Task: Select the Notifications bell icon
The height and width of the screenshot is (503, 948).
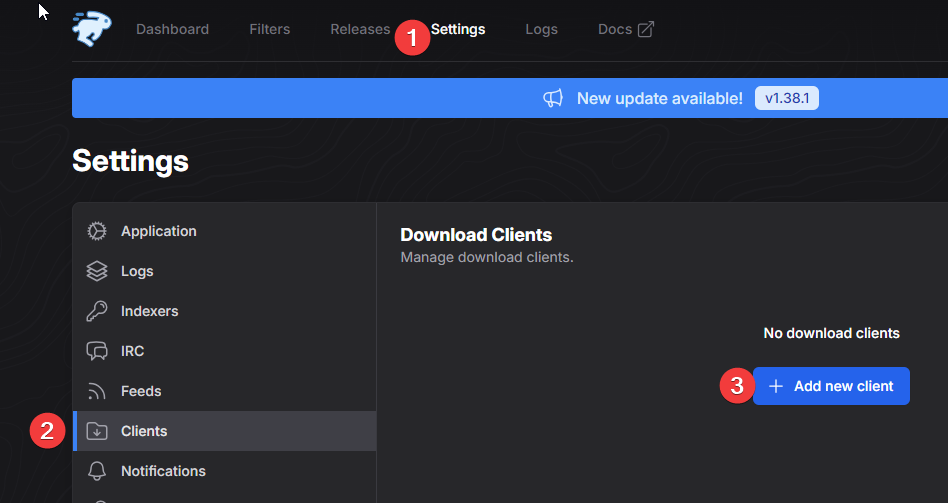Action: click(x=97, y=471)
